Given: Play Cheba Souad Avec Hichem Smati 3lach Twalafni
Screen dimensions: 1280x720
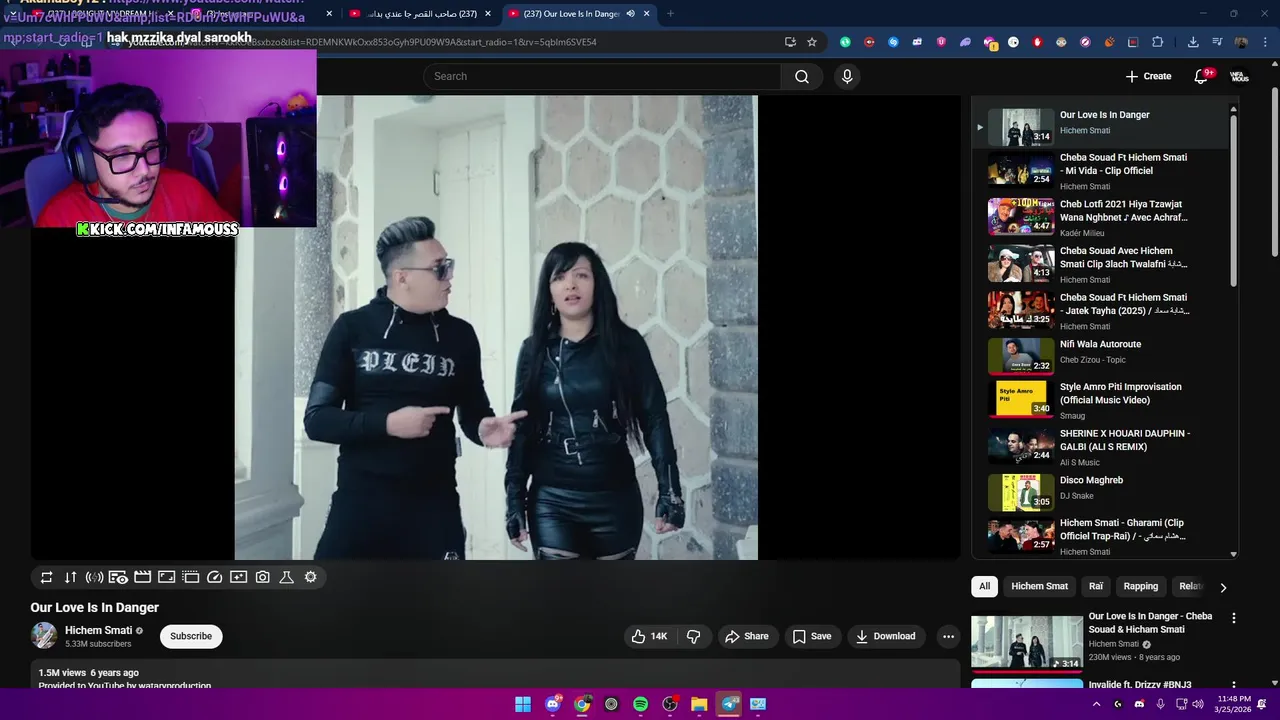Looking at the screenshot, I should (1100, 264).
